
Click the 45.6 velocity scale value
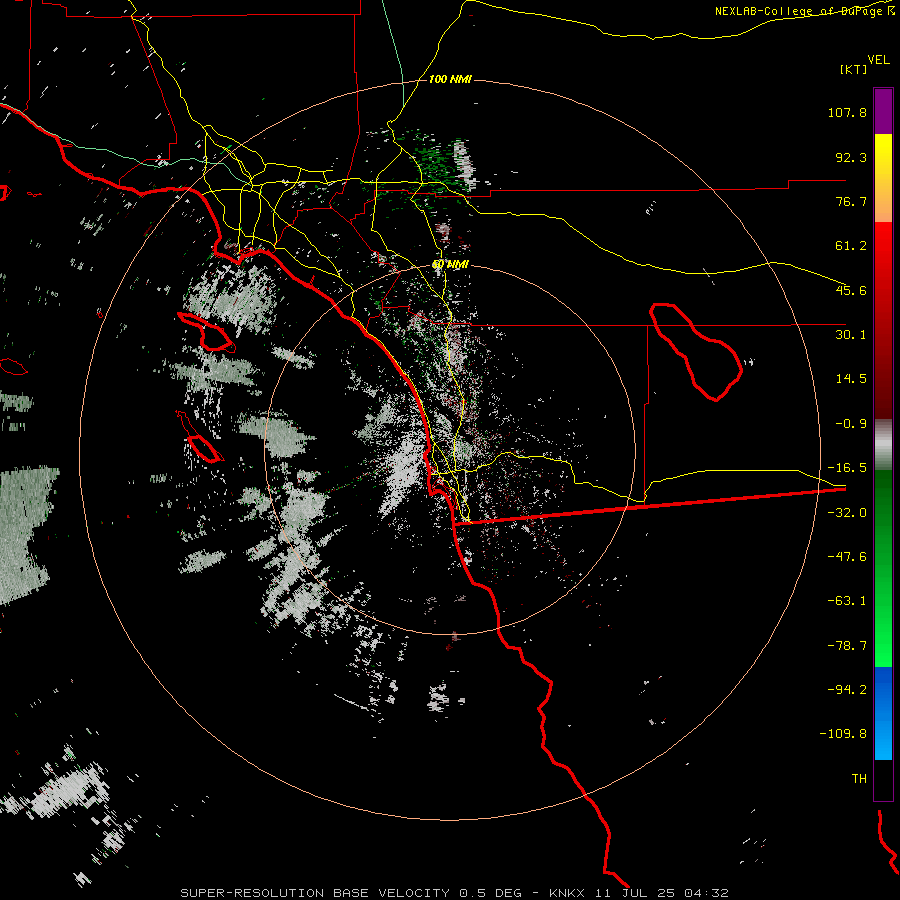click(851, 290)
